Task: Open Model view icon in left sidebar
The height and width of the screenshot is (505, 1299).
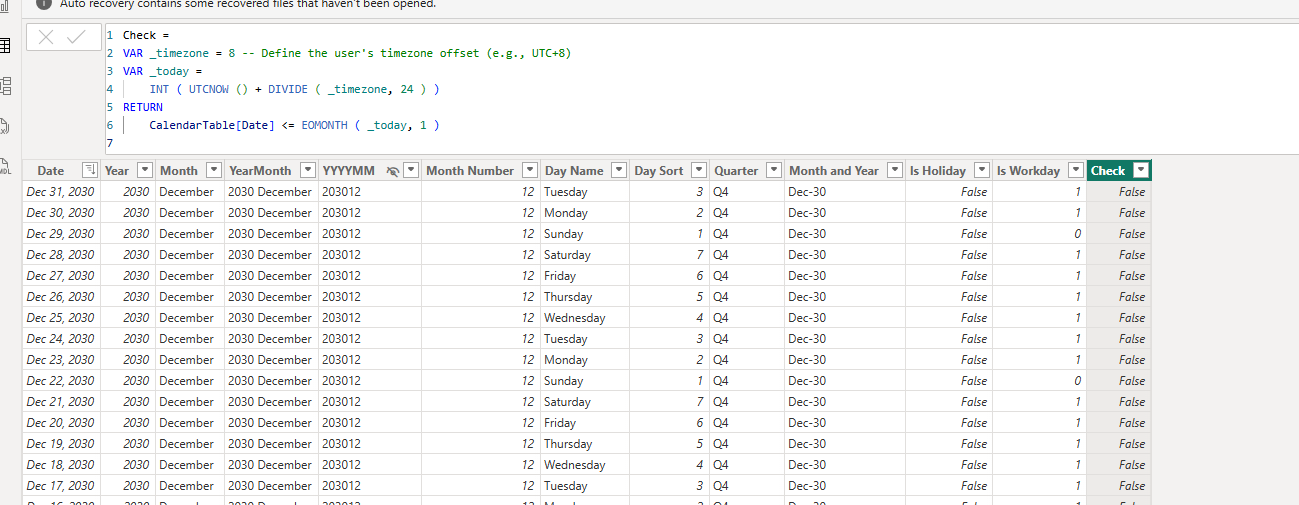Action: click(5, 86)
